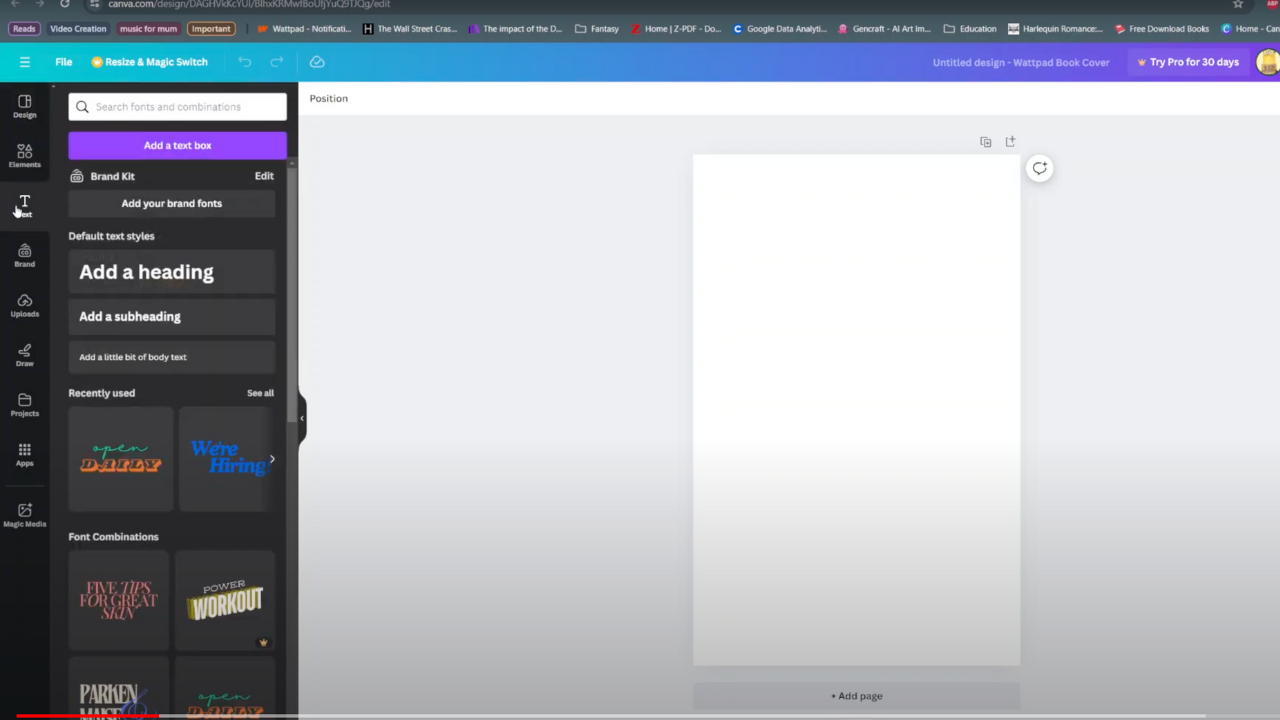Collapse the side panel handle
The width and height of the screenshot is (1280, 720).
(x=301, y=418)
